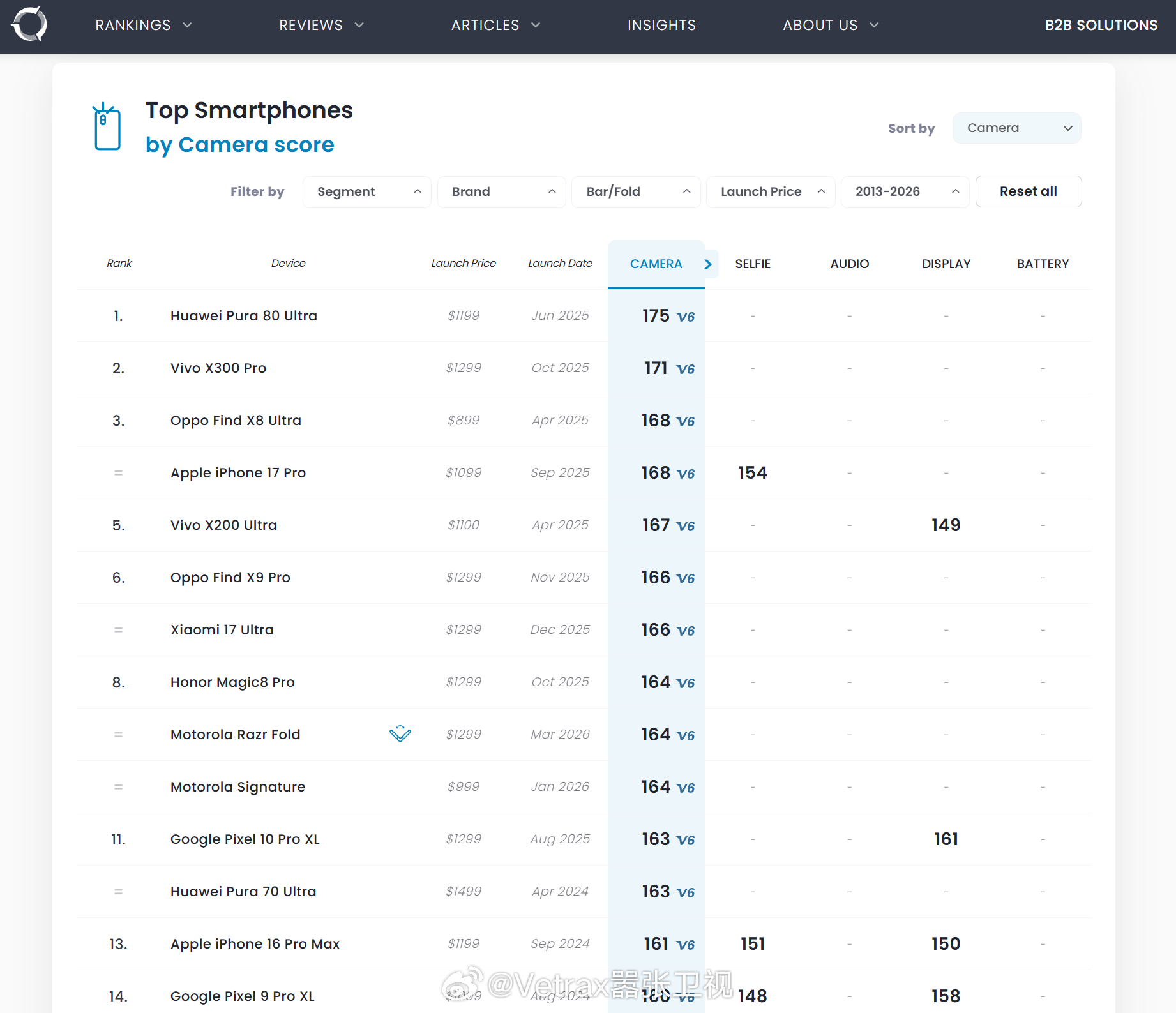
Task: Open Oppo Find X8 Ultra device page
Action: click(236, 420)
